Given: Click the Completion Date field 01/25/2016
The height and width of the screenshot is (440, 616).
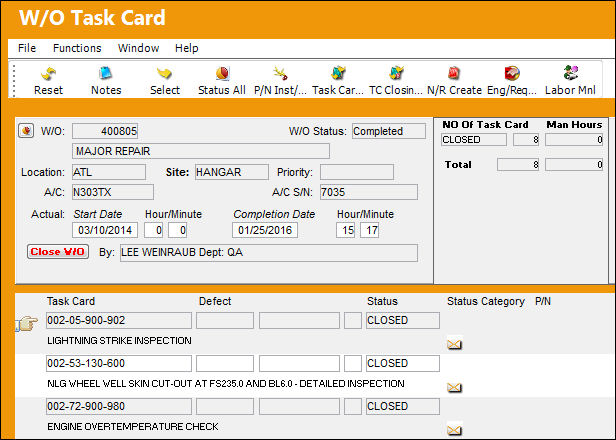Looking at the screenshot, I should [x=265, y=230].
